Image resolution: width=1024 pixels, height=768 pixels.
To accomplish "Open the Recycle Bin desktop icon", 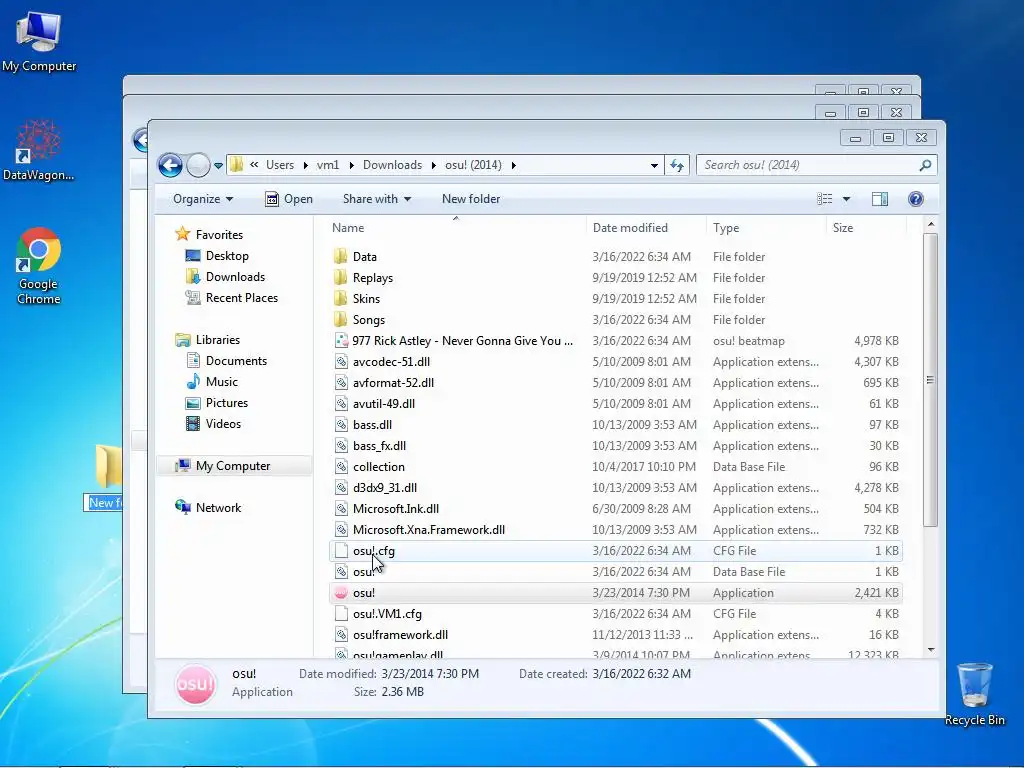I will (x=974, y=694).
